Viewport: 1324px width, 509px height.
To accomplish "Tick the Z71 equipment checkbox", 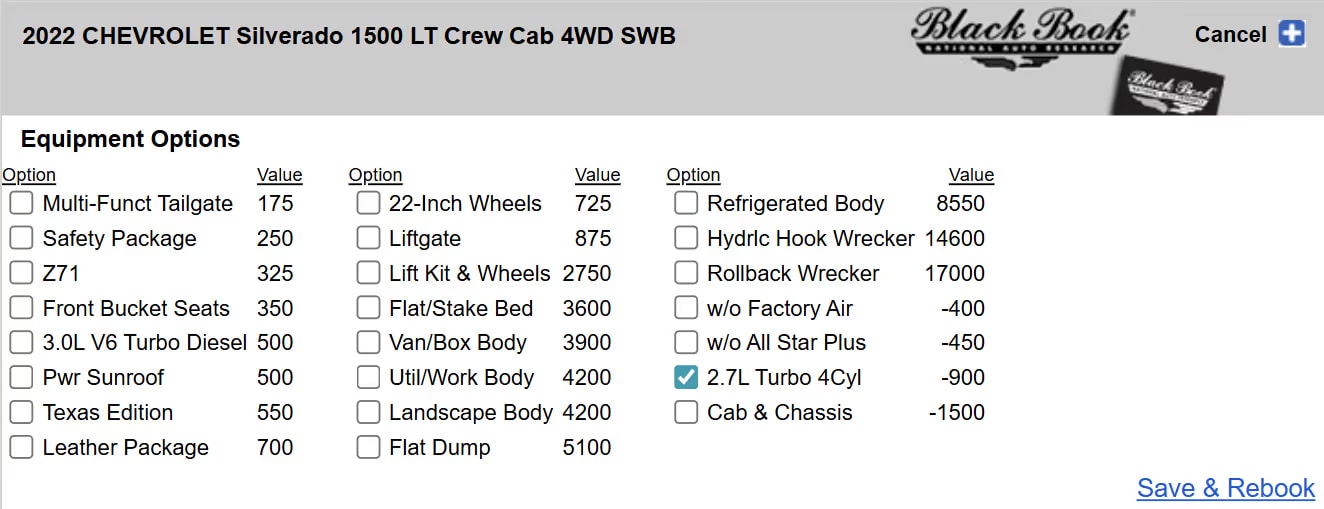I will click(22, 274).
